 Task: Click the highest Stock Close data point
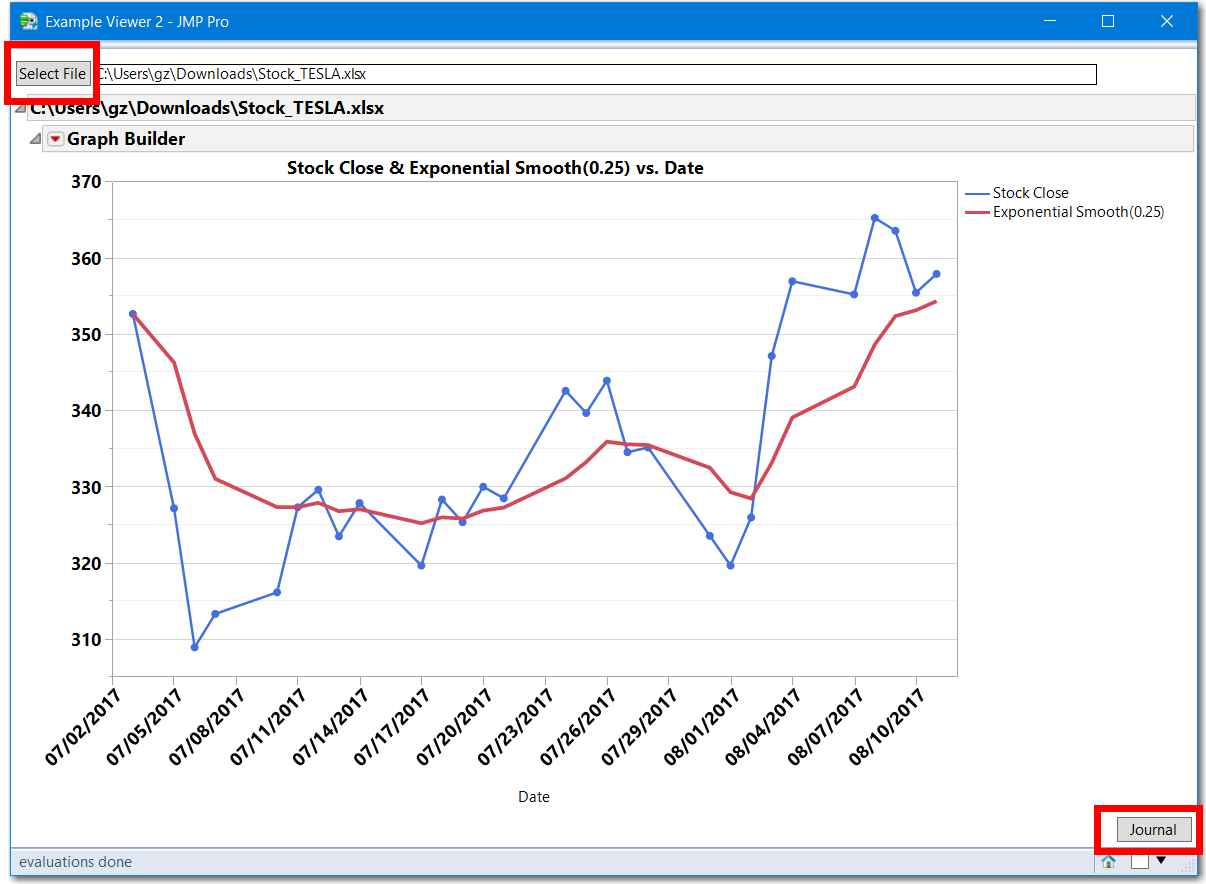pos(875,218)
